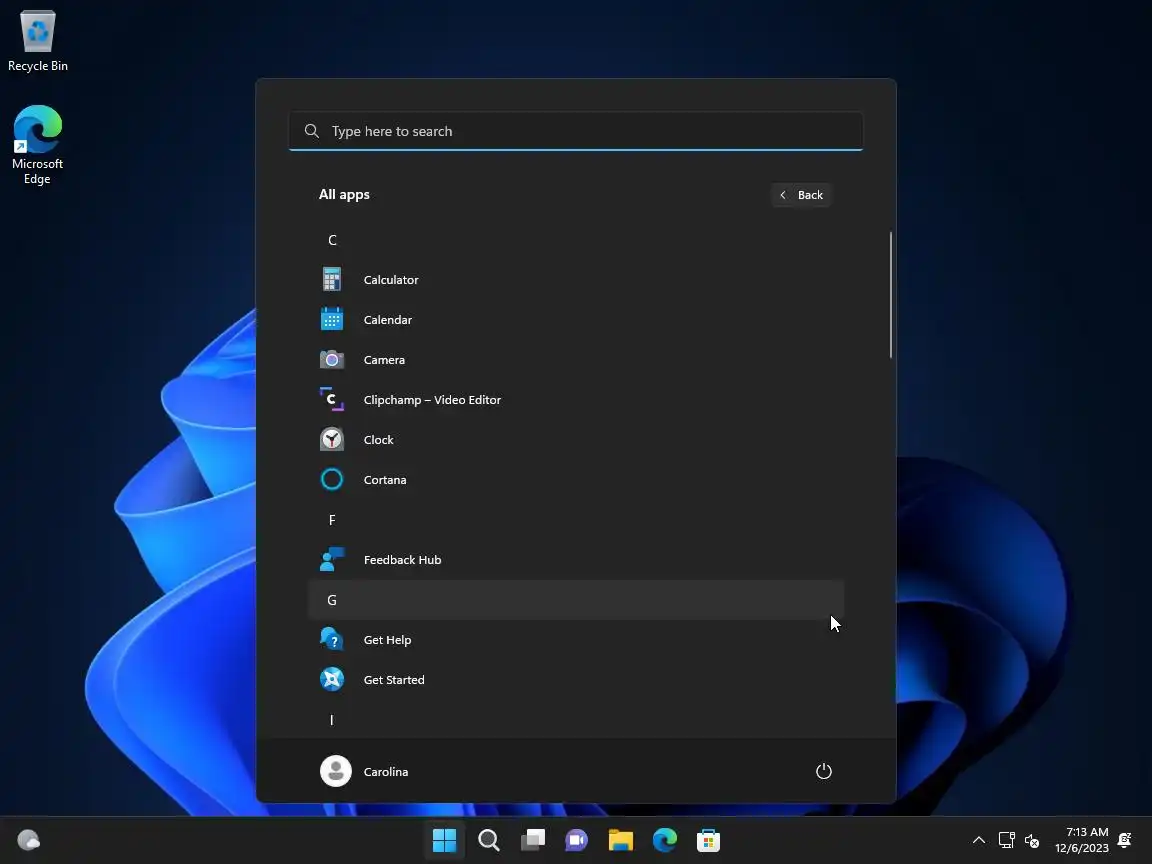Screen dimensions: 1152x864
Task: Launch Microsoft Edge from the taskbar
Action: [x=664, y=840]
